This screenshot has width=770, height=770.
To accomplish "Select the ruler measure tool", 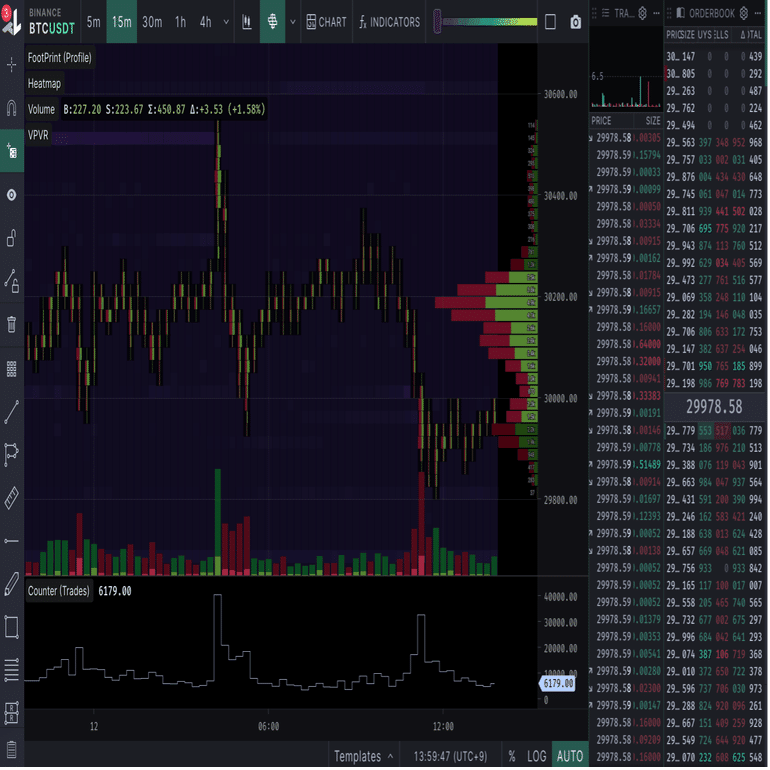I will tap(11, 497).
